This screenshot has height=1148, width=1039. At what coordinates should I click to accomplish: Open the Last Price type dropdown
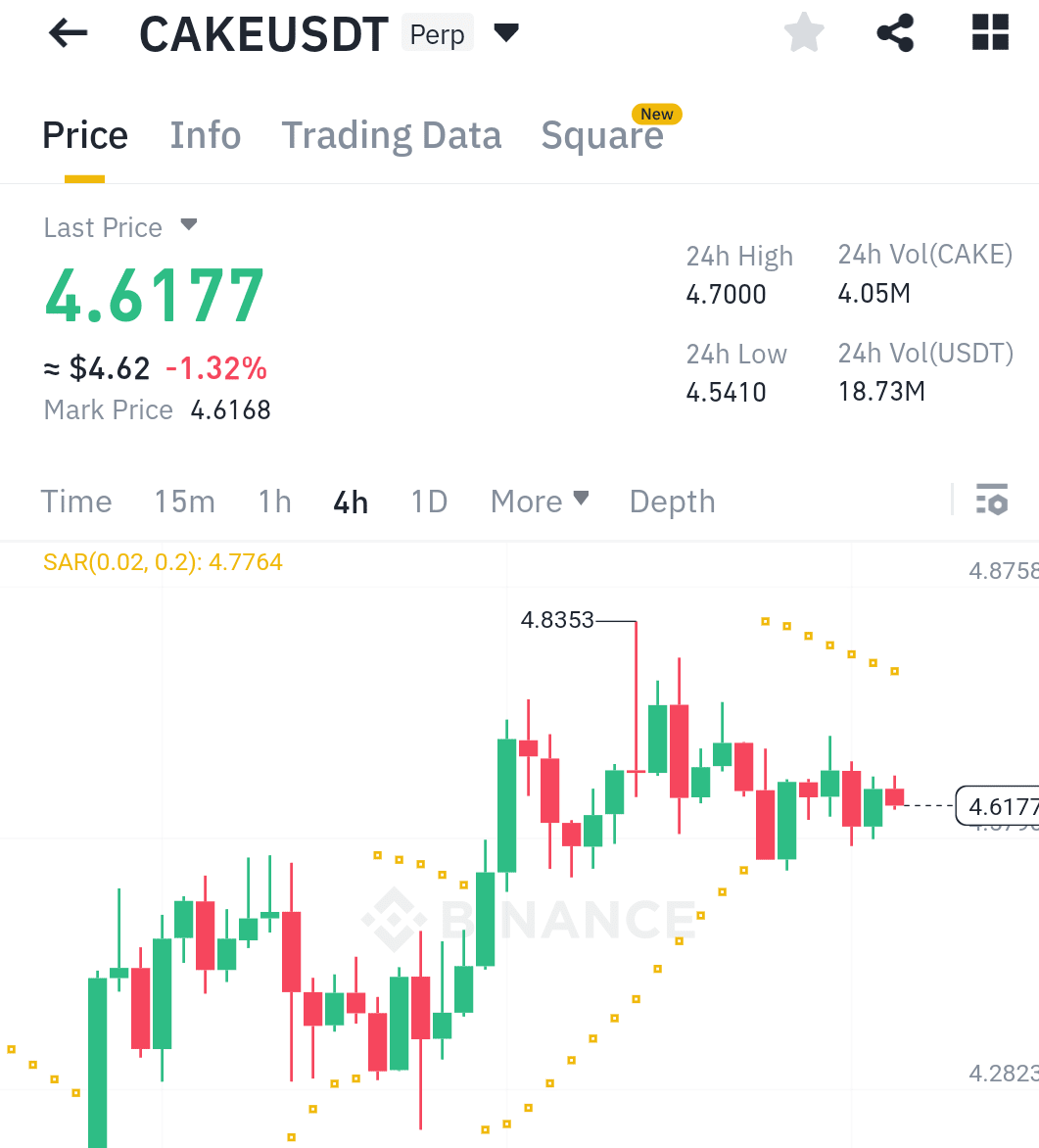click(x=189, y=224)
